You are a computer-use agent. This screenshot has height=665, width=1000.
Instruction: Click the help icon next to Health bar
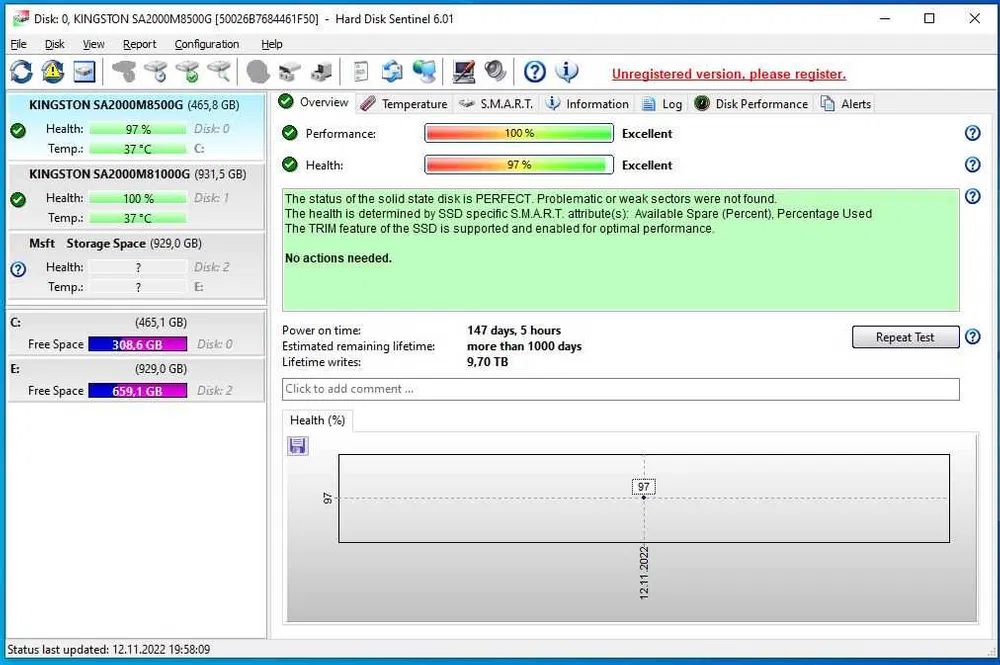click(x=973, y=164)
